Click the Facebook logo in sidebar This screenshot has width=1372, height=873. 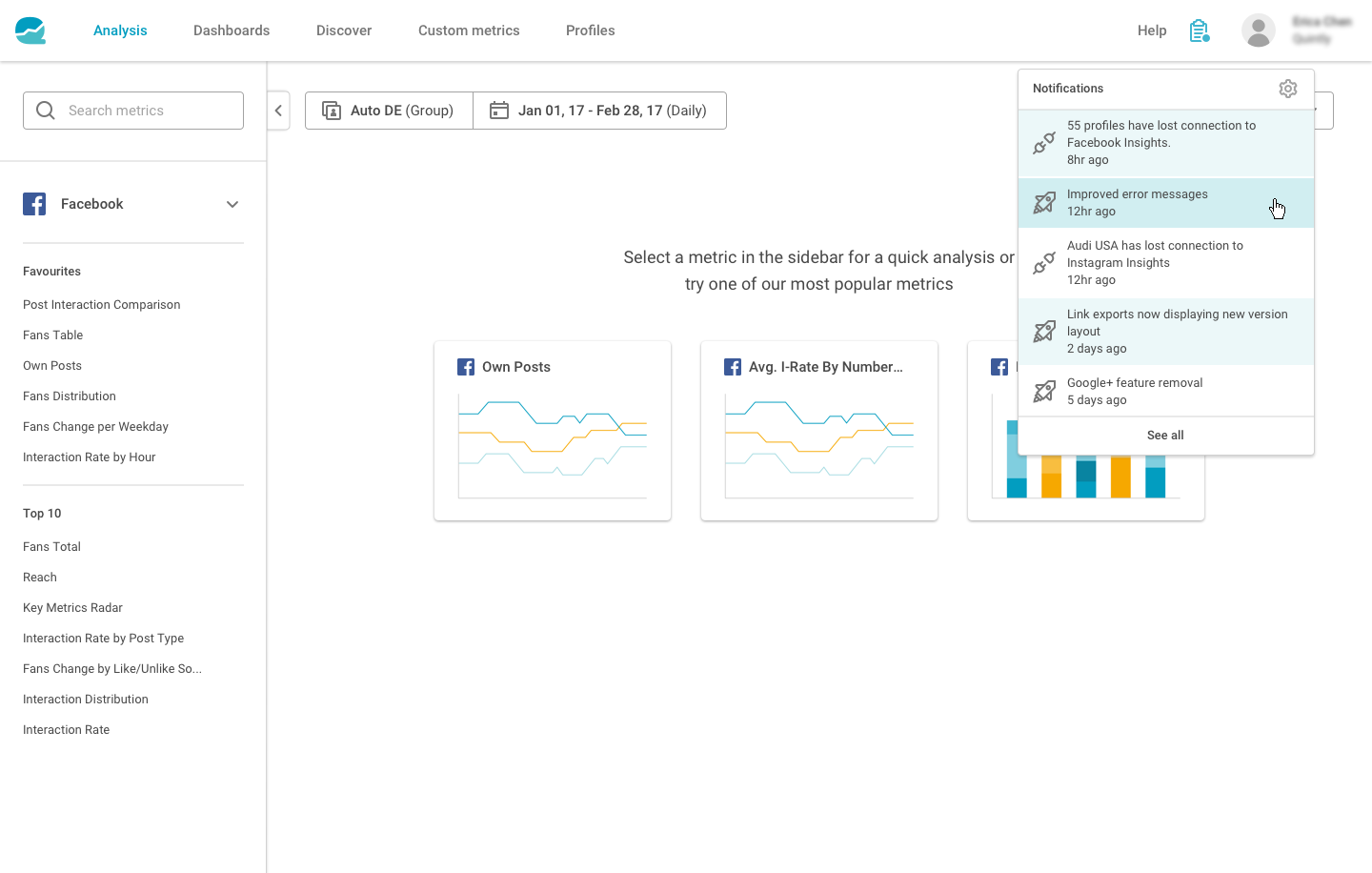pyautogui.click(x=34, y=204)
